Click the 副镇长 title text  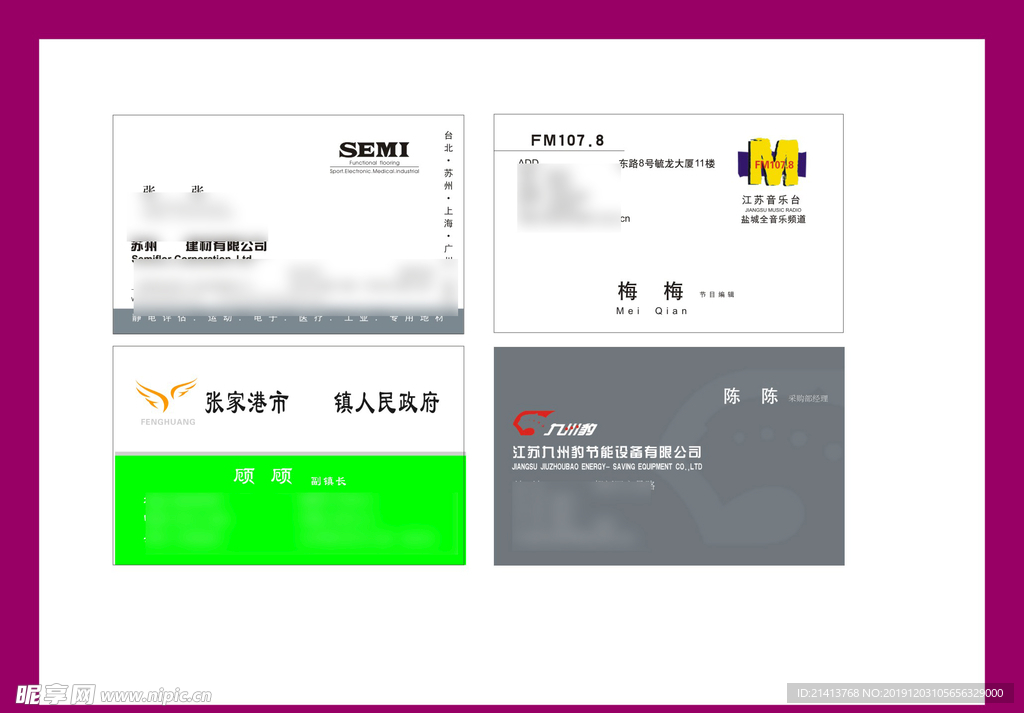click(x=328, y=481)
